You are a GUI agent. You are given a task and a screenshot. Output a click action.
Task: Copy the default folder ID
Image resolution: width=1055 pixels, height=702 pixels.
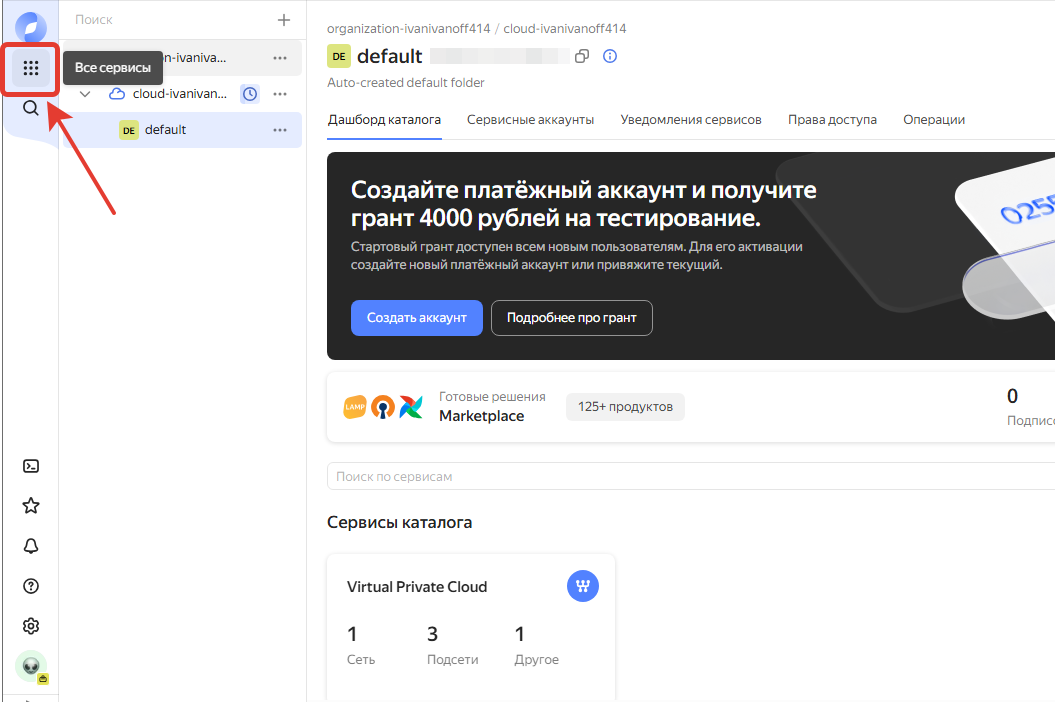[x=582, y=57]
